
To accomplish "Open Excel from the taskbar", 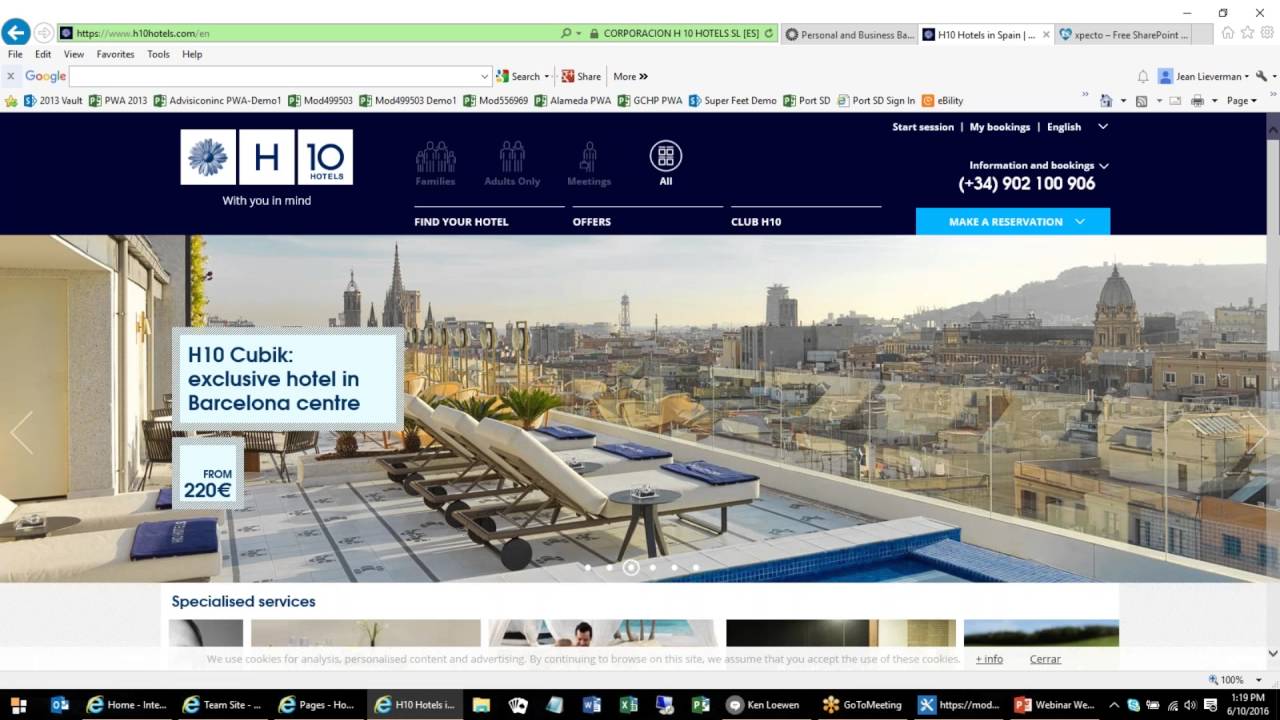I will tap(628, 704).
